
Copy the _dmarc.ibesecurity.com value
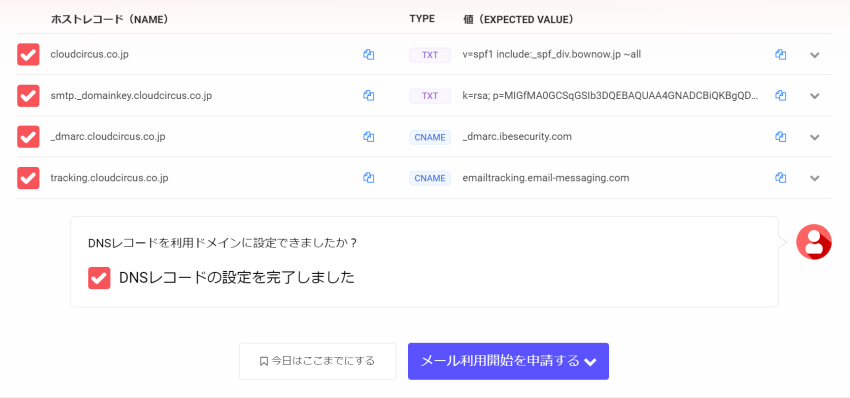(781, 137)
